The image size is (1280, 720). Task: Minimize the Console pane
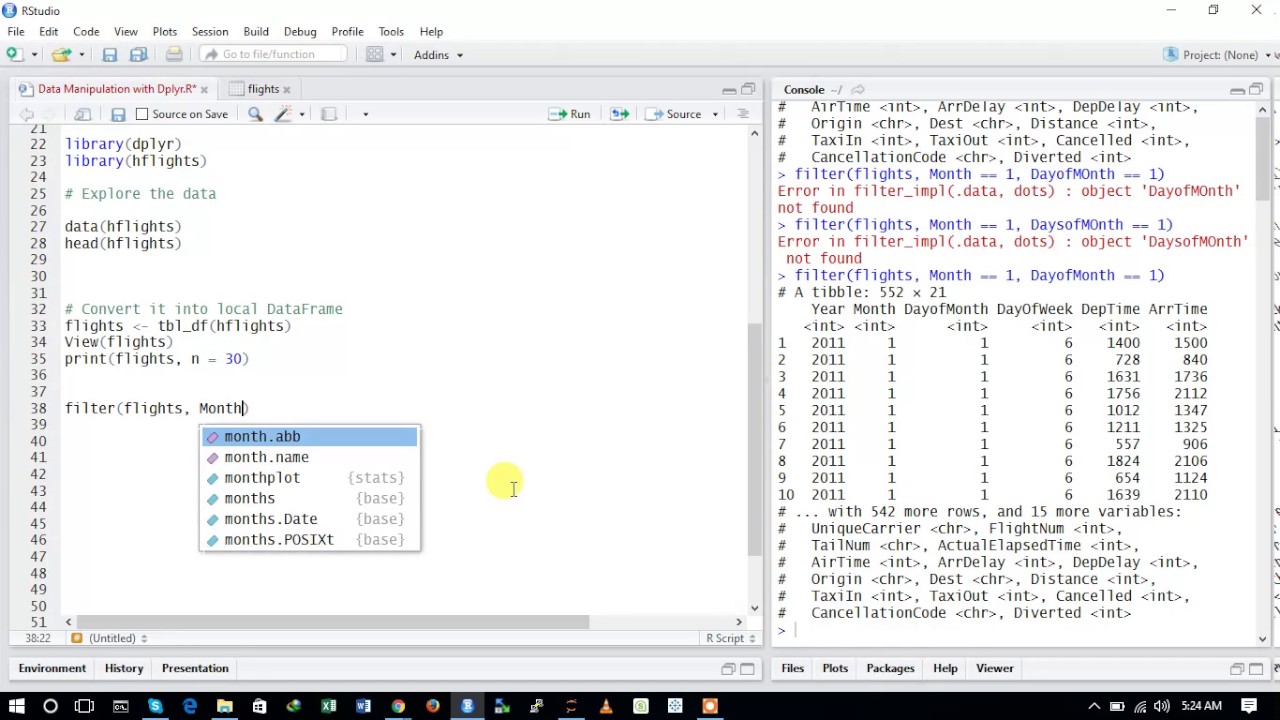tap(1238, 90)
